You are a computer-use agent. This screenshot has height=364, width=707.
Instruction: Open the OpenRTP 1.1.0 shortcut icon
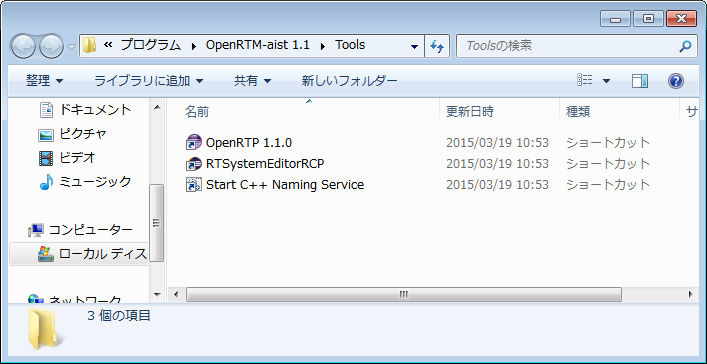click(194, 143)
